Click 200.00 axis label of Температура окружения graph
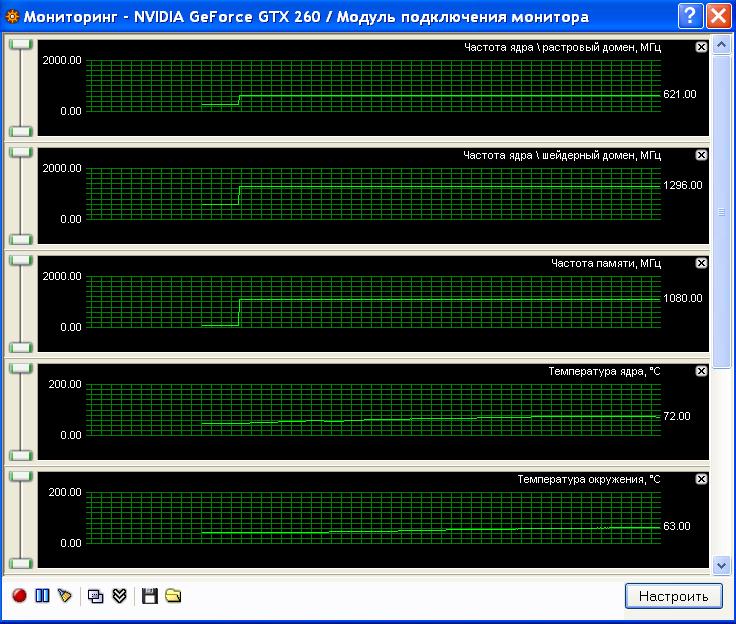The width and height of the screenshot is (736, 624). (x=65, y=492)
